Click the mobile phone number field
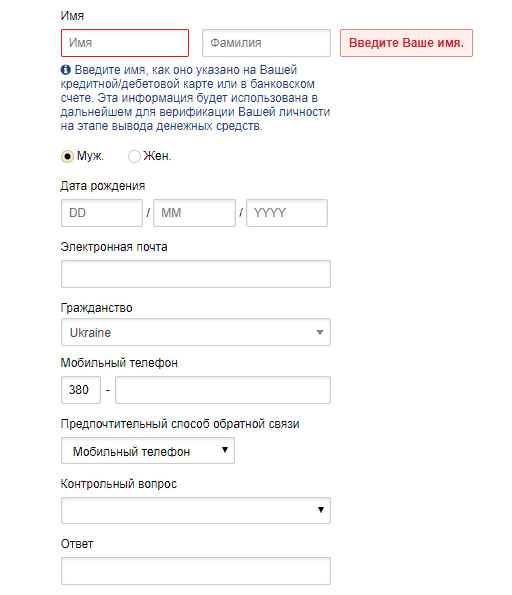The height and width of the screenshot is (595, 512). click(x=223, y=390)
